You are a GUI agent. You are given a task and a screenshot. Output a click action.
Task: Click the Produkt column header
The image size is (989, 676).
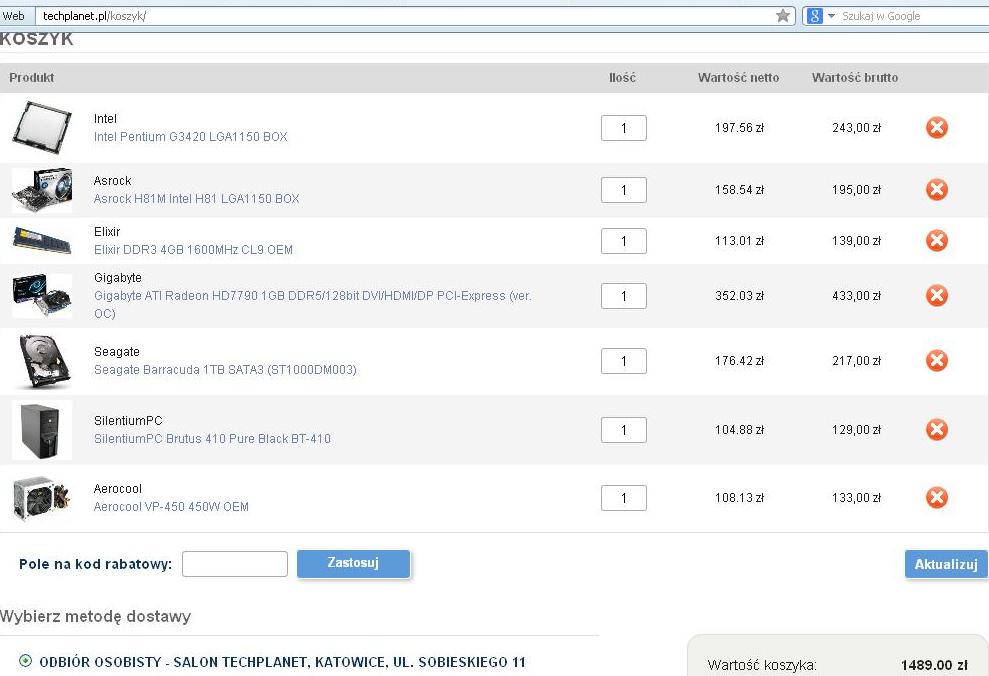32,78
